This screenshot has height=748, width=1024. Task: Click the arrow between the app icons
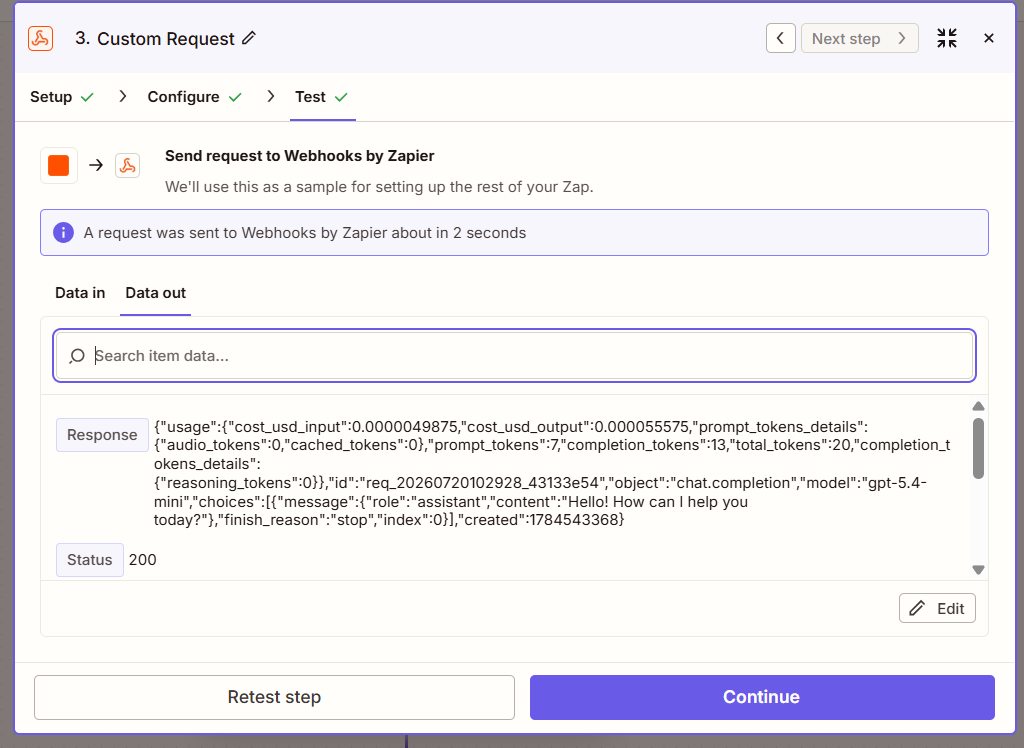pos(96,165)
